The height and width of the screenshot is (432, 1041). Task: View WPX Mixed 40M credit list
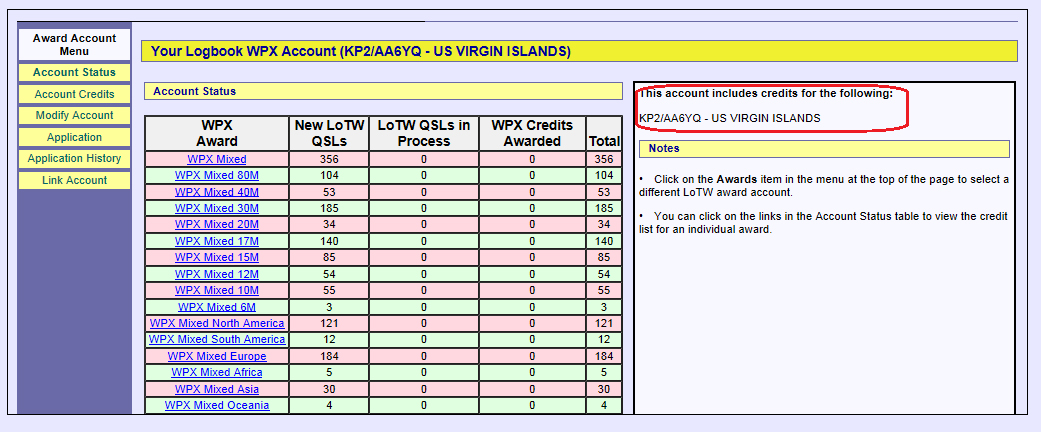(216, 192)
